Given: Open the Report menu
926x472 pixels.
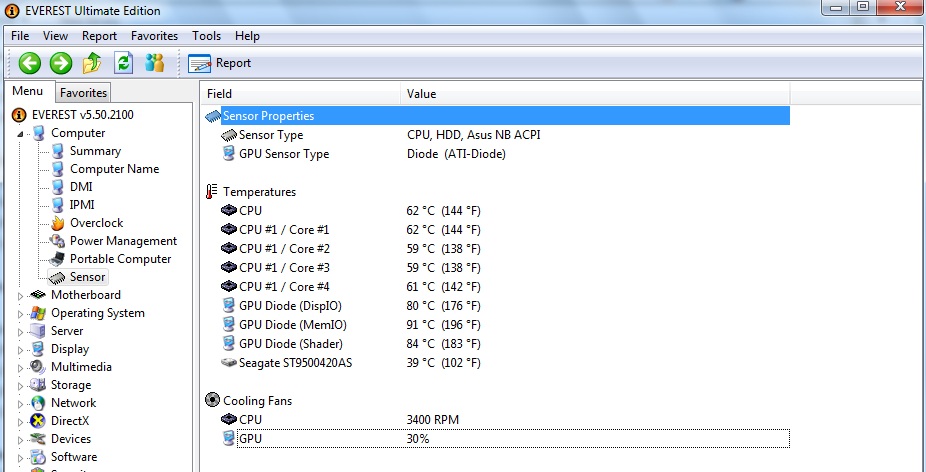Looking at the screenshot, I should pos(99,36).
